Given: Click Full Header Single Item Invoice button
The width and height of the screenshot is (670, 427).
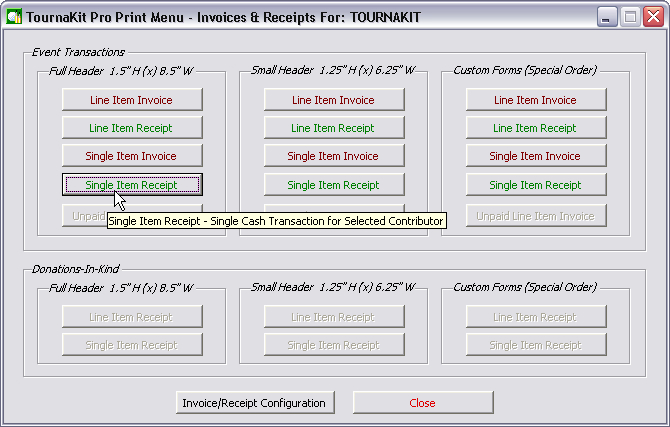Looking at the screenshot, I should pyautogui.click(x=132, y=156).
